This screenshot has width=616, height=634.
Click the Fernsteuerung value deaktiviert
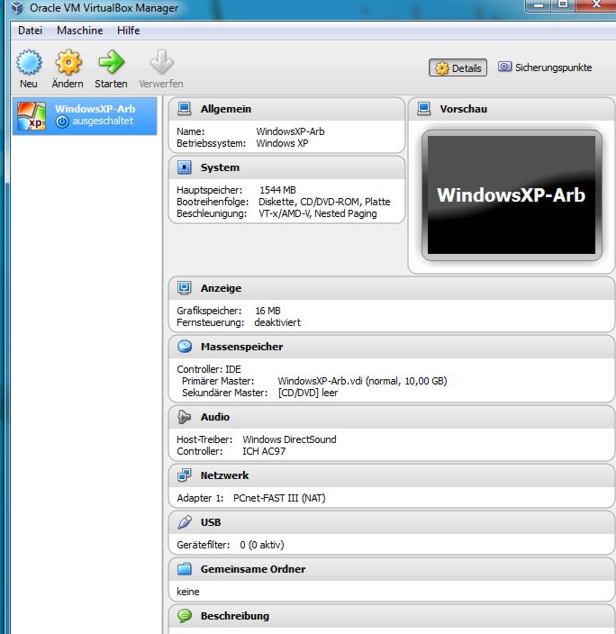tap(277, 323)
